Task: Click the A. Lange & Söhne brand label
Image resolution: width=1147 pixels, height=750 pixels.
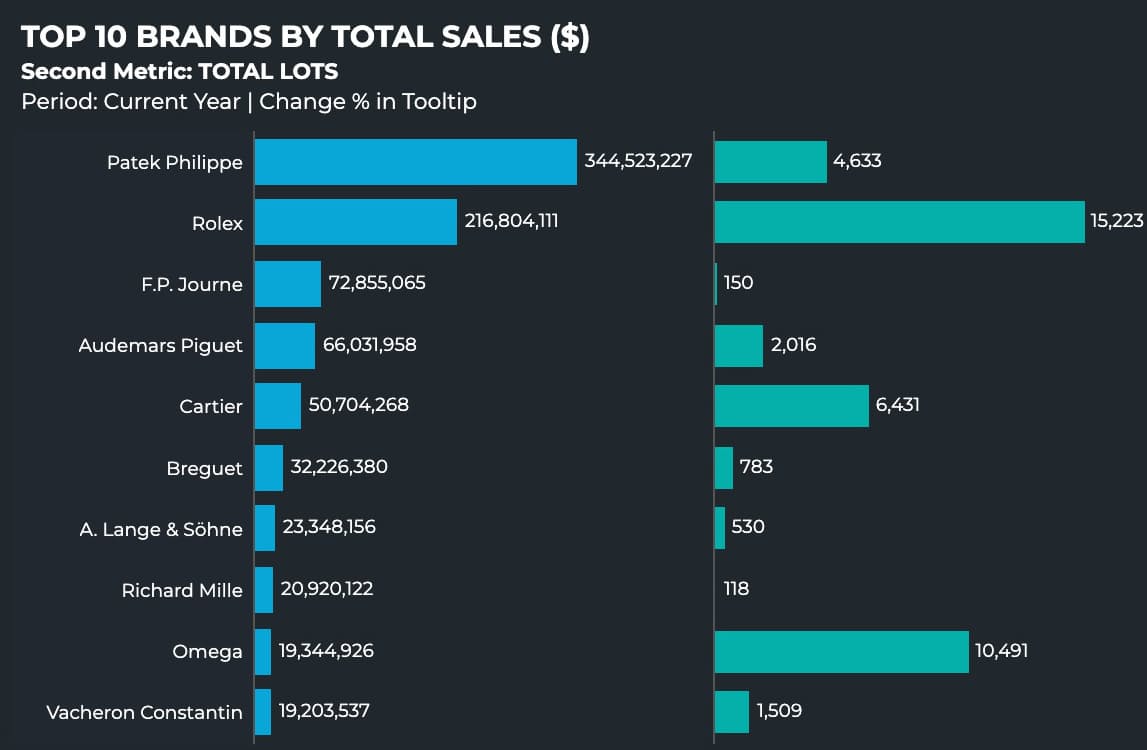Action: tap(161, 530)
